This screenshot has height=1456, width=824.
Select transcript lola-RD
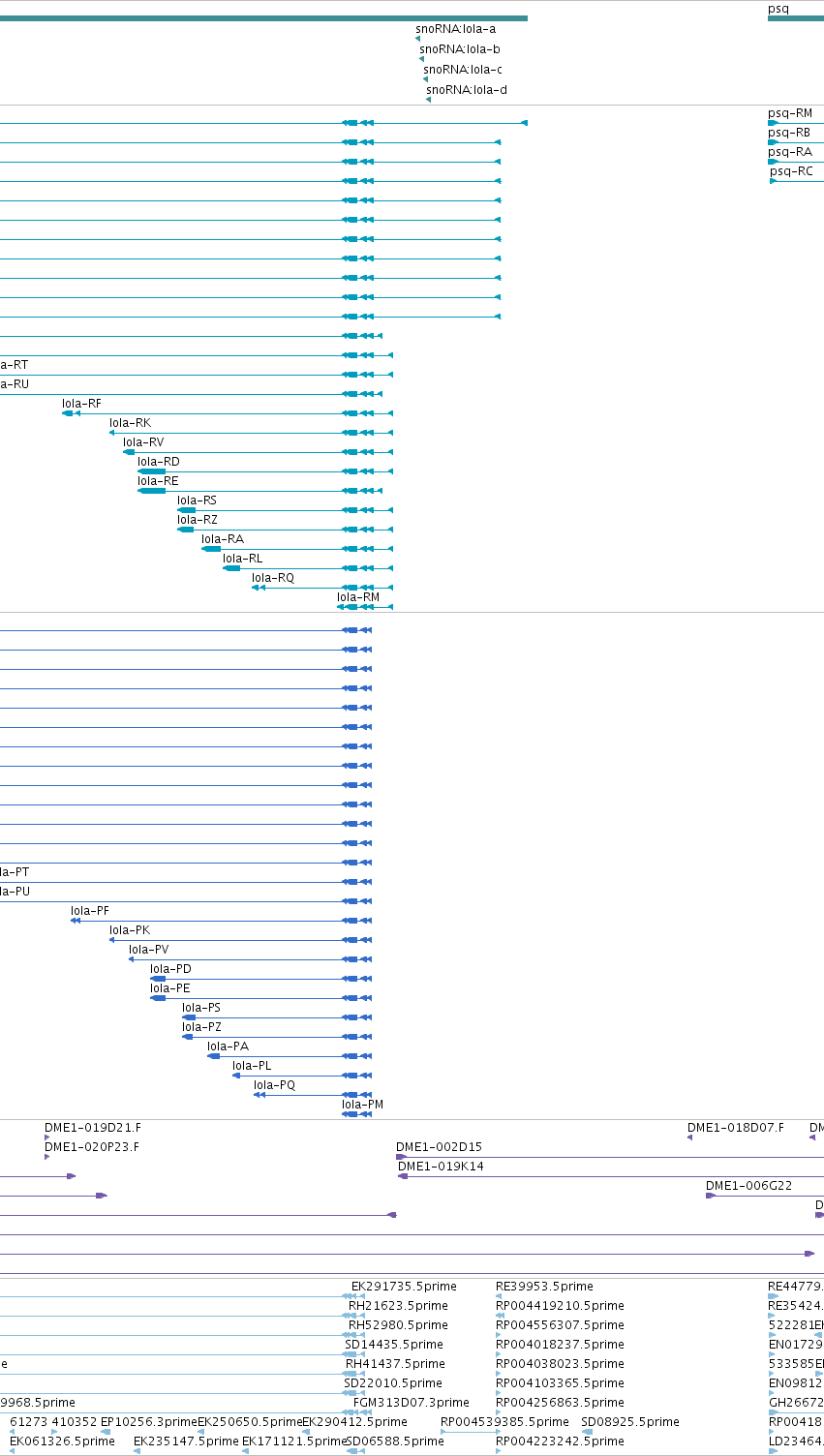pos(159,462)
